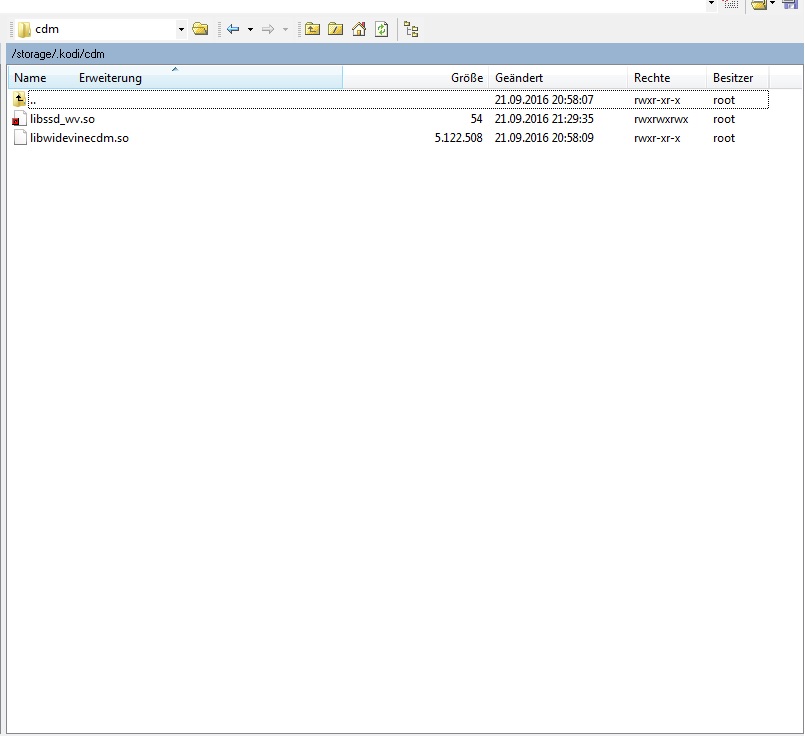Select the /storage/.kodi/cdm path bar
805x736 pixels.
pos(405,54)
